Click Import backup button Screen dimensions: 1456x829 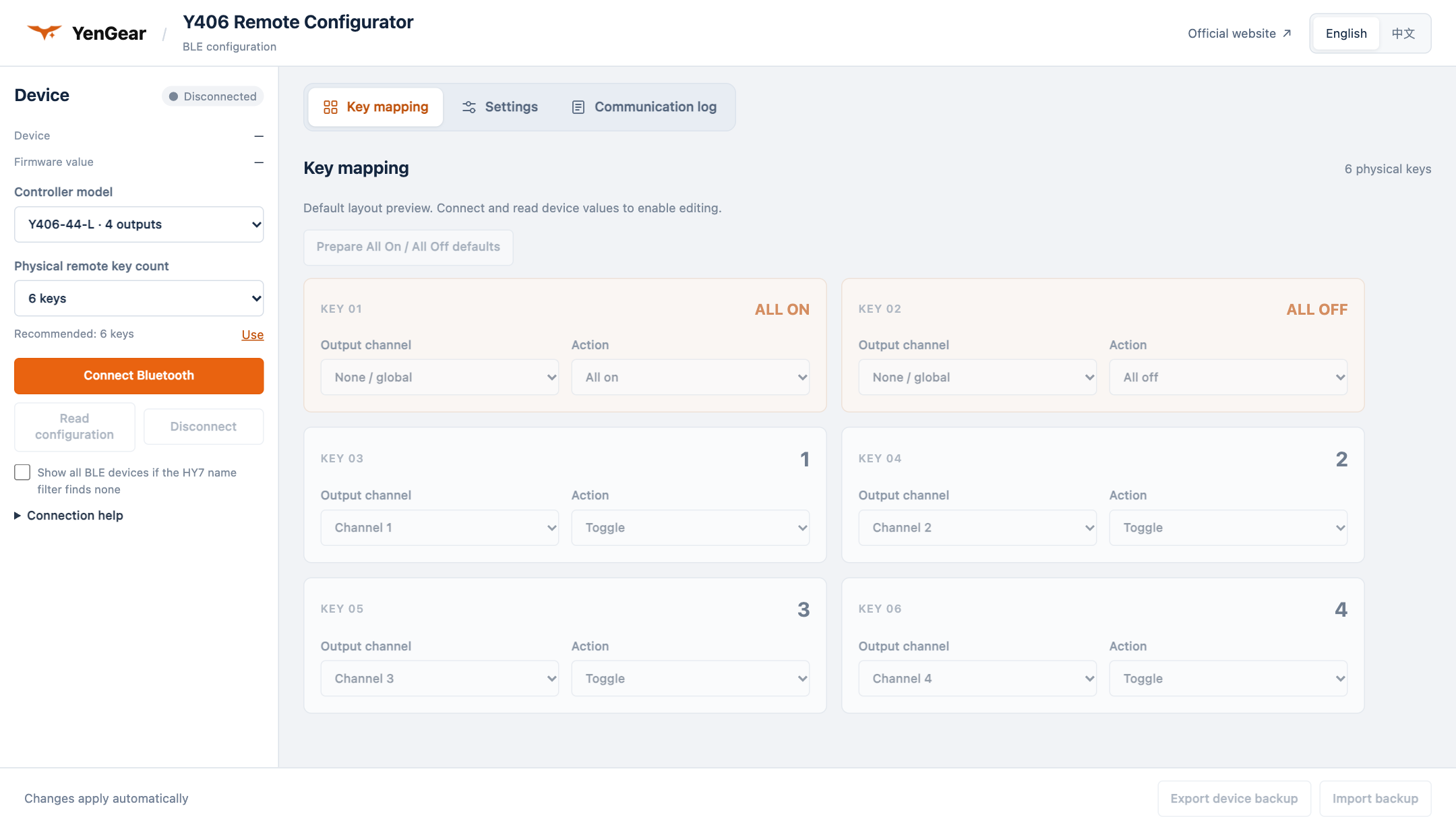click(1375, 799)
